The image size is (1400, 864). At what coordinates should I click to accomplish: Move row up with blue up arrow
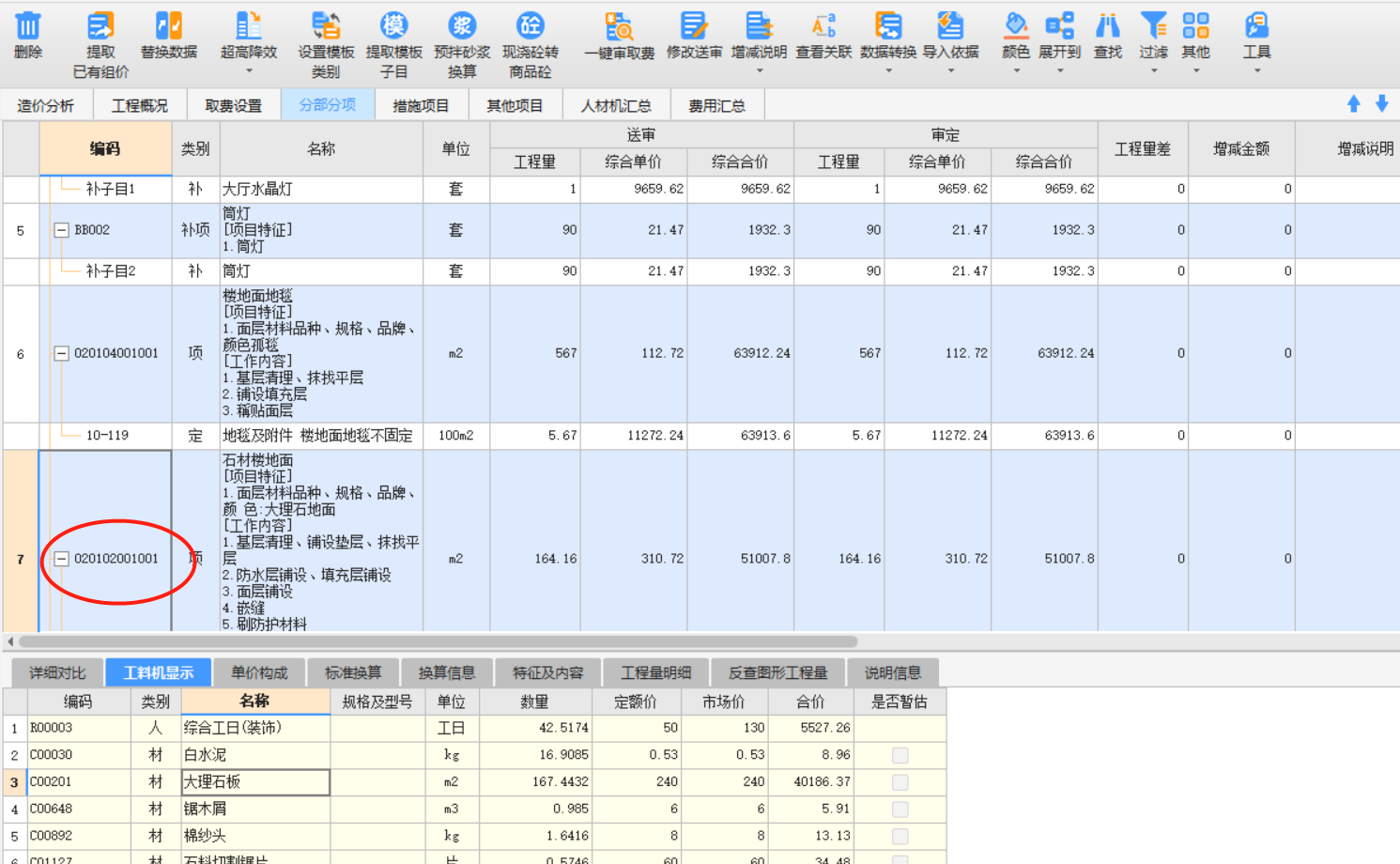coord(1354,104)
